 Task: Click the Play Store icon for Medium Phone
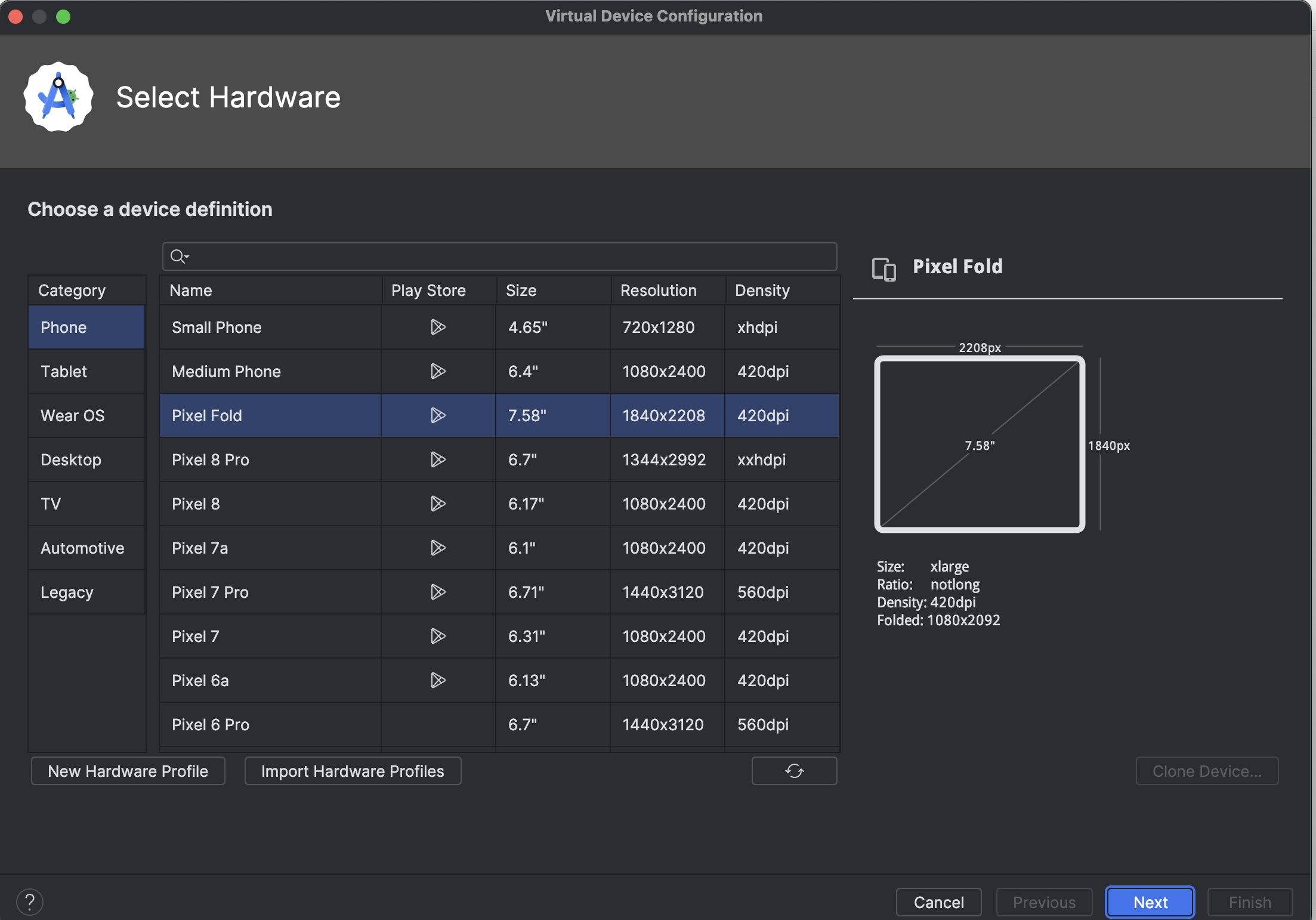(438, 371)
